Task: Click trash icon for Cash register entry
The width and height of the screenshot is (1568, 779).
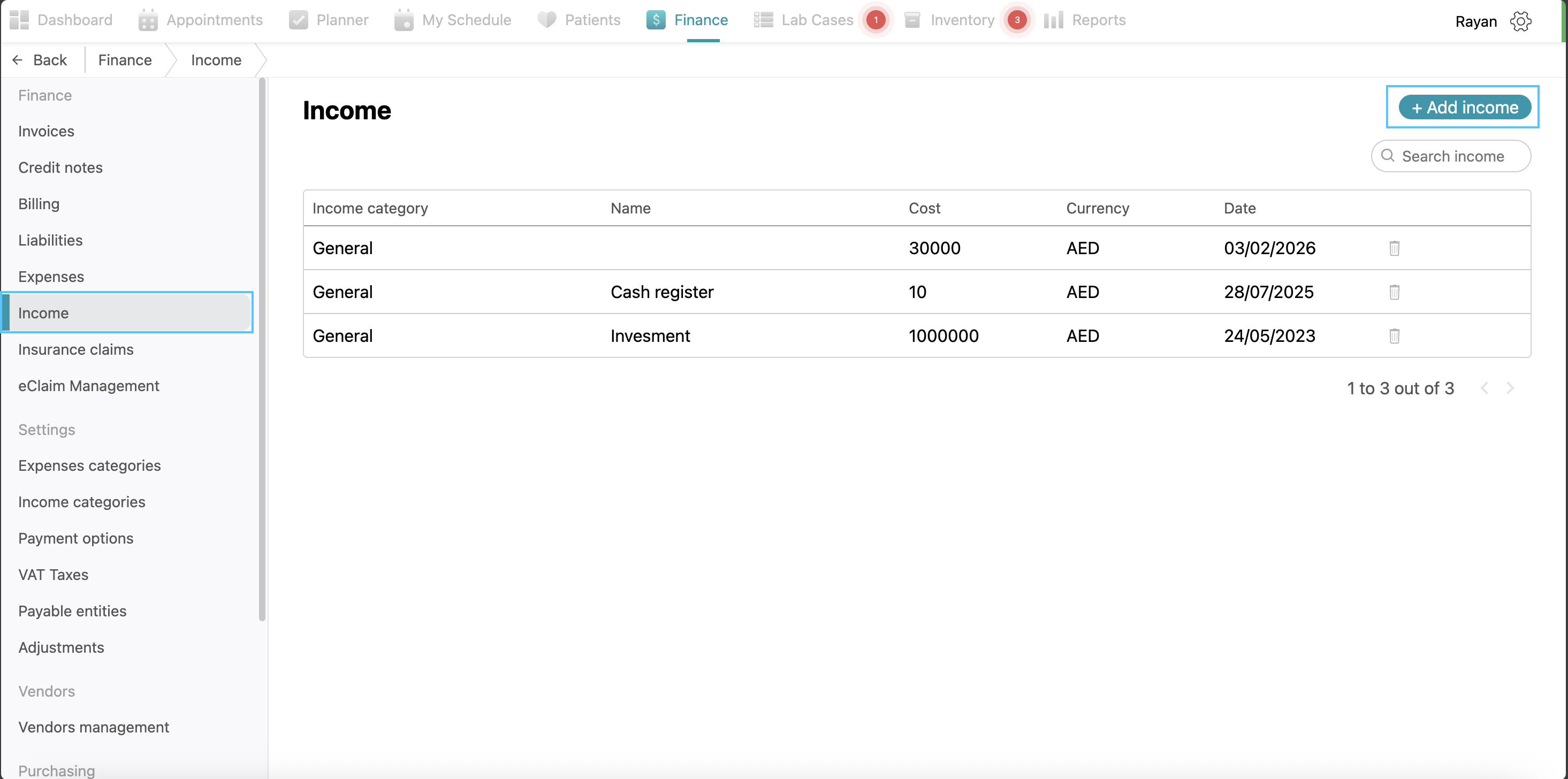Action: pyautogui.click(x=1394, y=292)
